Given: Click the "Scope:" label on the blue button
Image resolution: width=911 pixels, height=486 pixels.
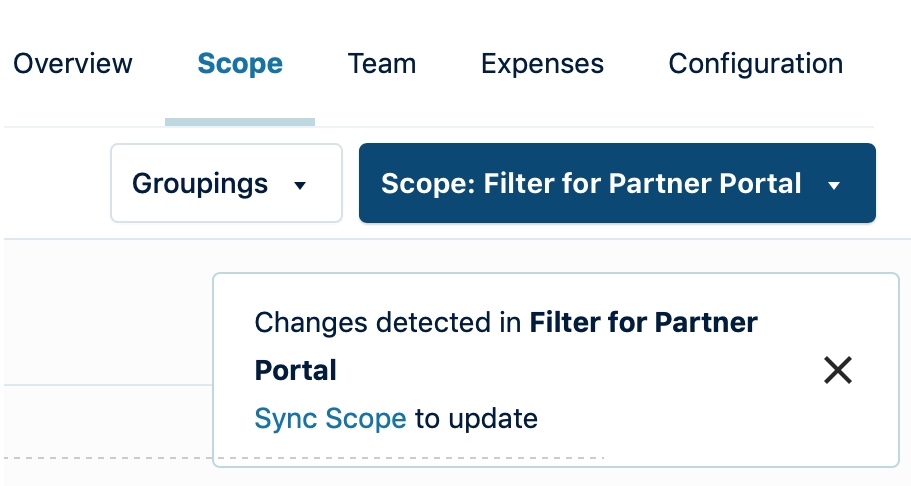Looking at the screenshot, I should pyautogui.click(x=415, y=184).
